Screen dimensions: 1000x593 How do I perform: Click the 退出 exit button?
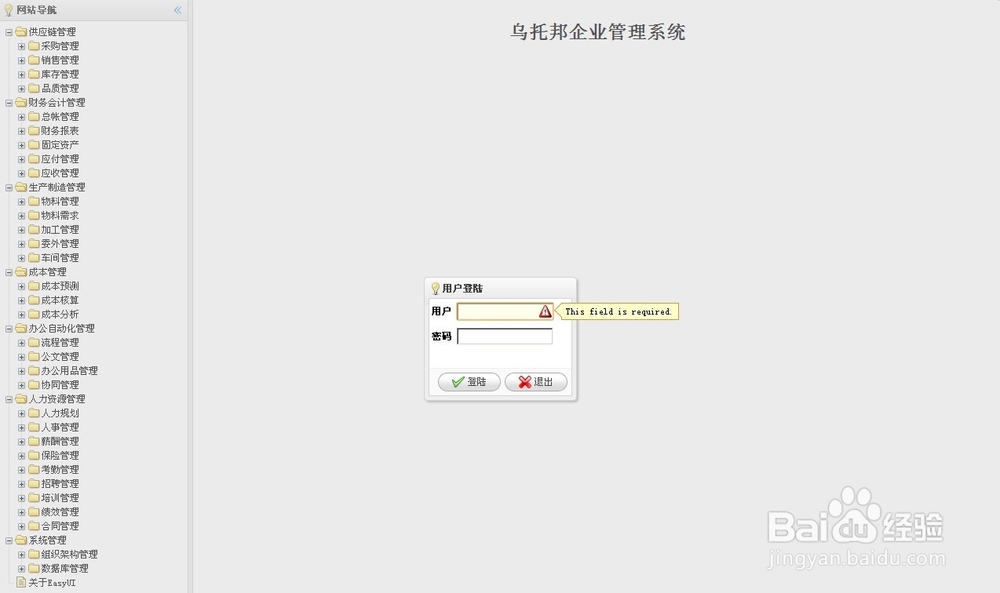(x=535, y=381)
